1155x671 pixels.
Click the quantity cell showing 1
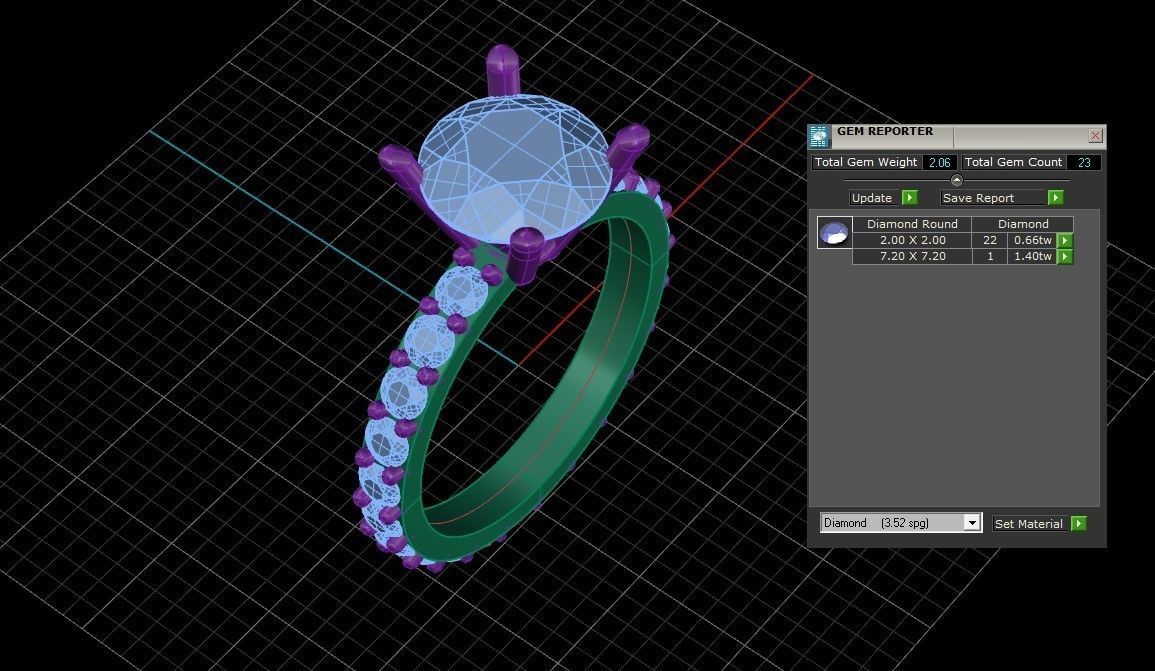989,256
